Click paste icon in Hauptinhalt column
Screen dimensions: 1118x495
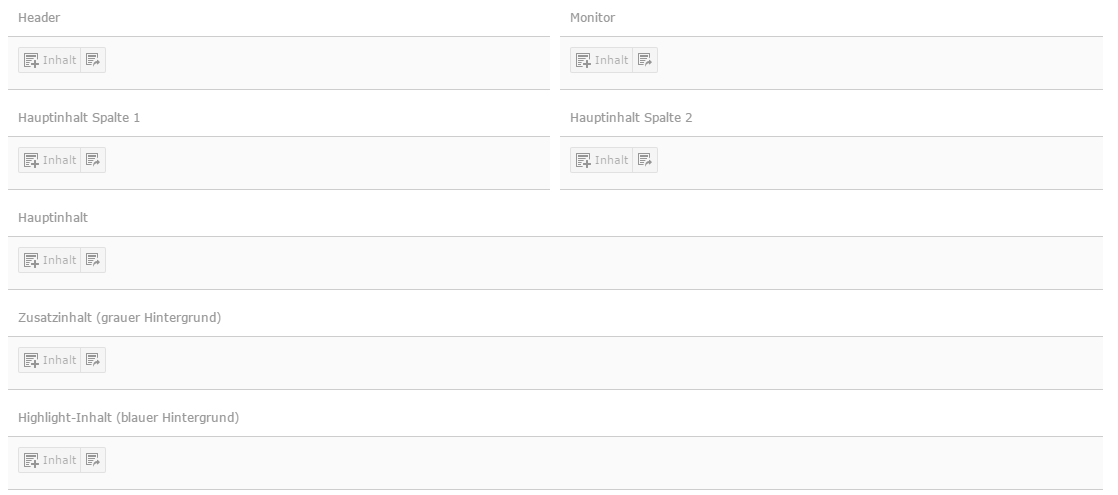[x=93, y=260]
